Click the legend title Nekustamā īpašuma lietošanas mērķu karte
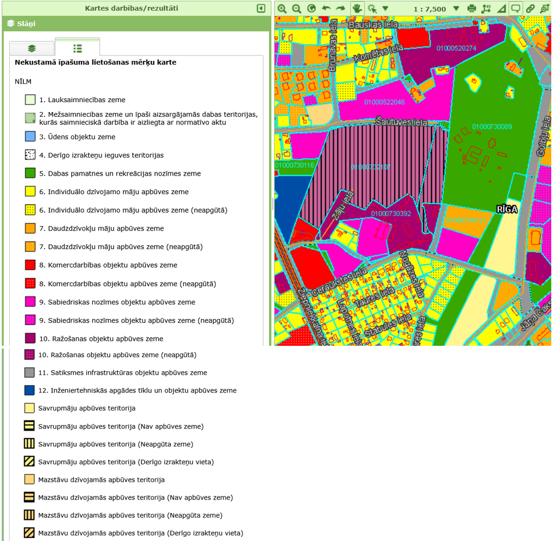 (x=95, y=63)
